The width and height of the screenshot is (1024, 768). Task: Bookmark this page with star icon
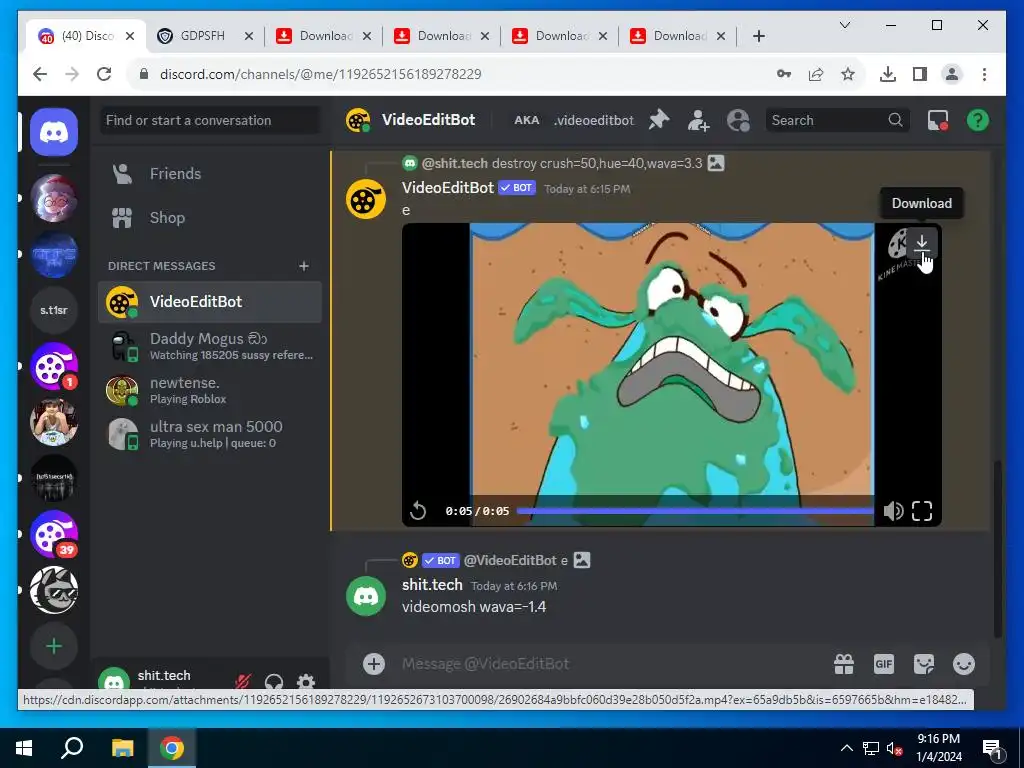(848, 74)
